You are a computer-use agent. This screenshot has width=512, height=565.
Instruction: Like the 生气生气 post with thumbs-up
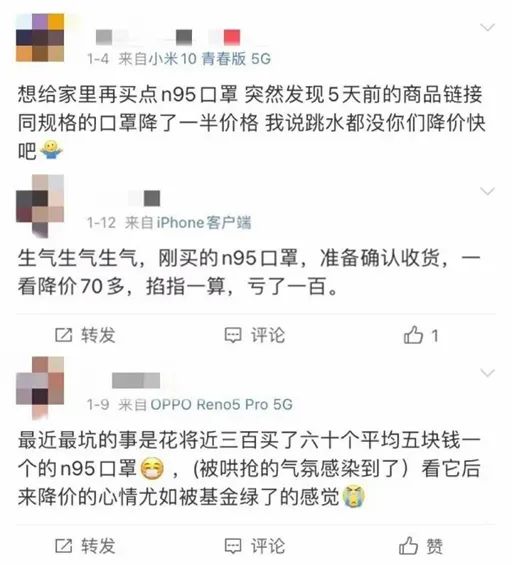coord(413,335)
